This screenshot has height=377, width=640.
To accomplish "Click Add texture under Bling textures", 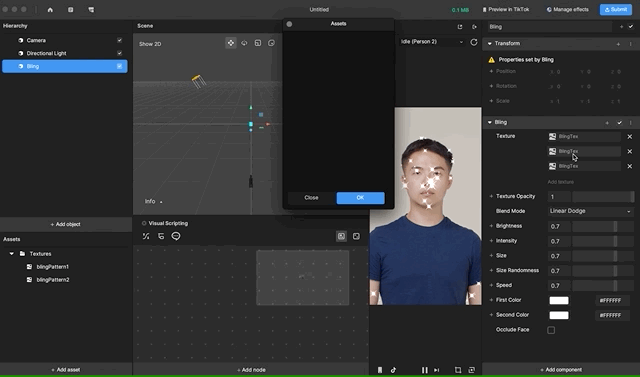I will 560,182.
